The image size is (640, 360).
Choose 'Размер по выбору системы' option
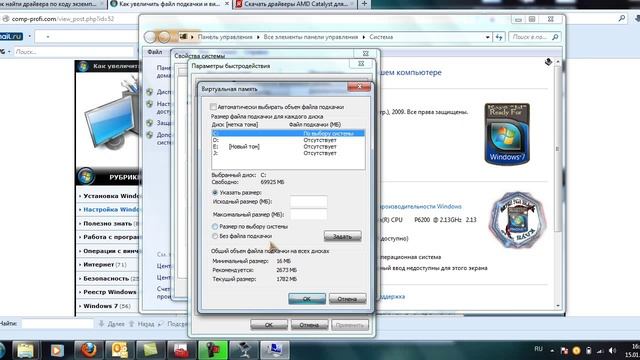pos(215,227)
